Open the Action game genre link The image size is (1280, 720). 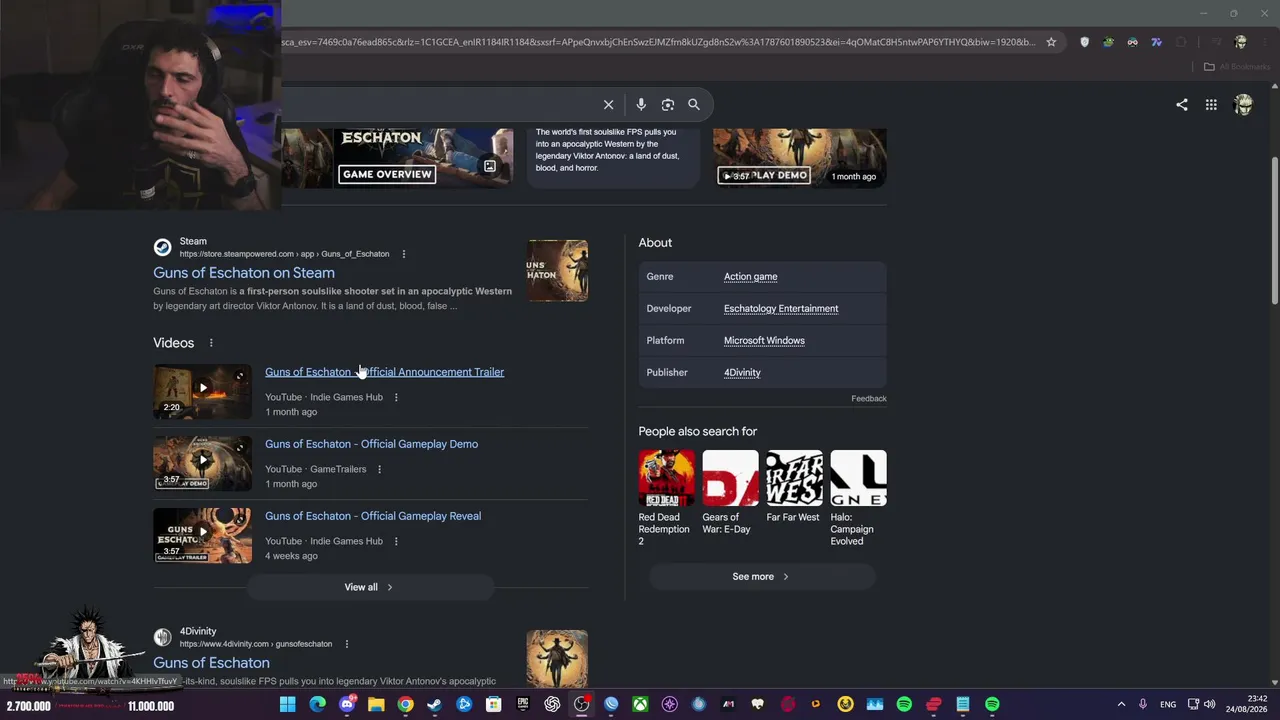750,277
